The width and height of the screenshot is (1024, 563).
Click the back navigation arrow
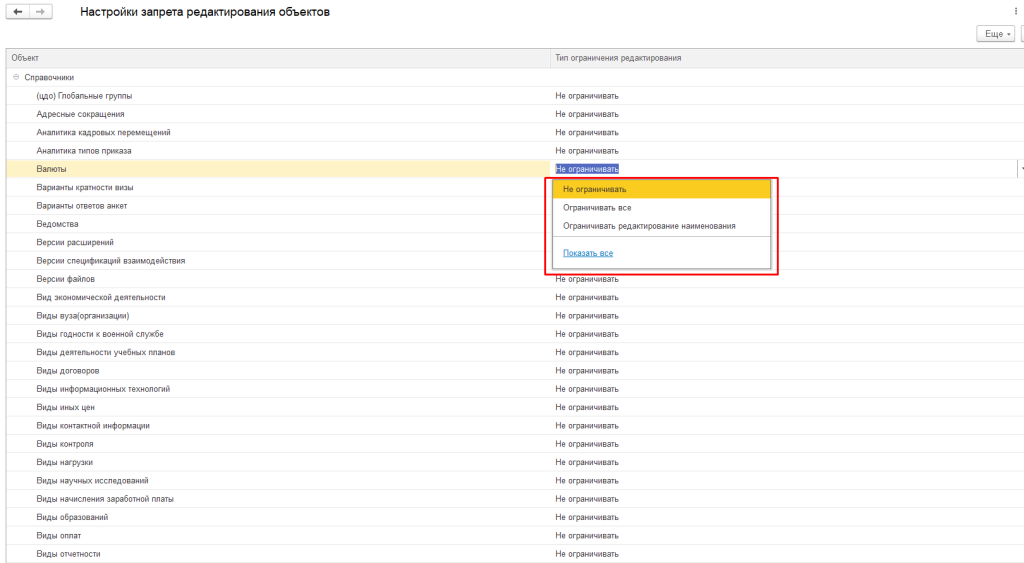coord(17,11)
